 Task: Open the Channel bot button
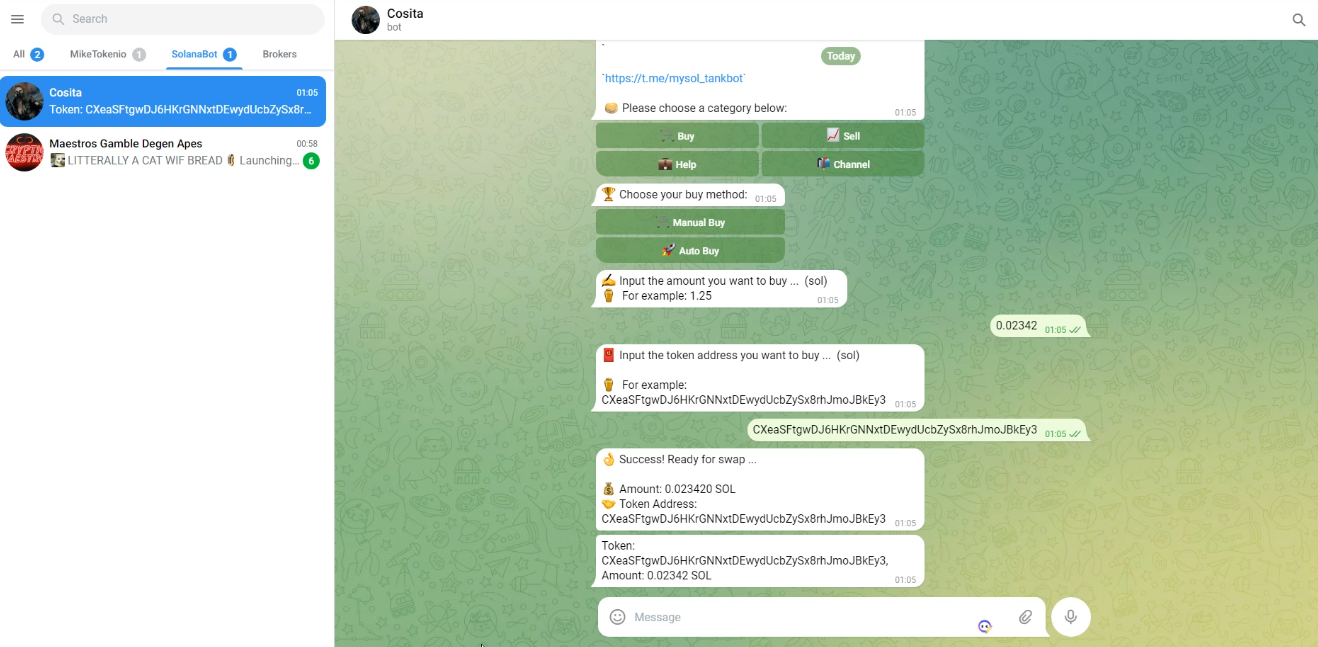click(843, 164)
